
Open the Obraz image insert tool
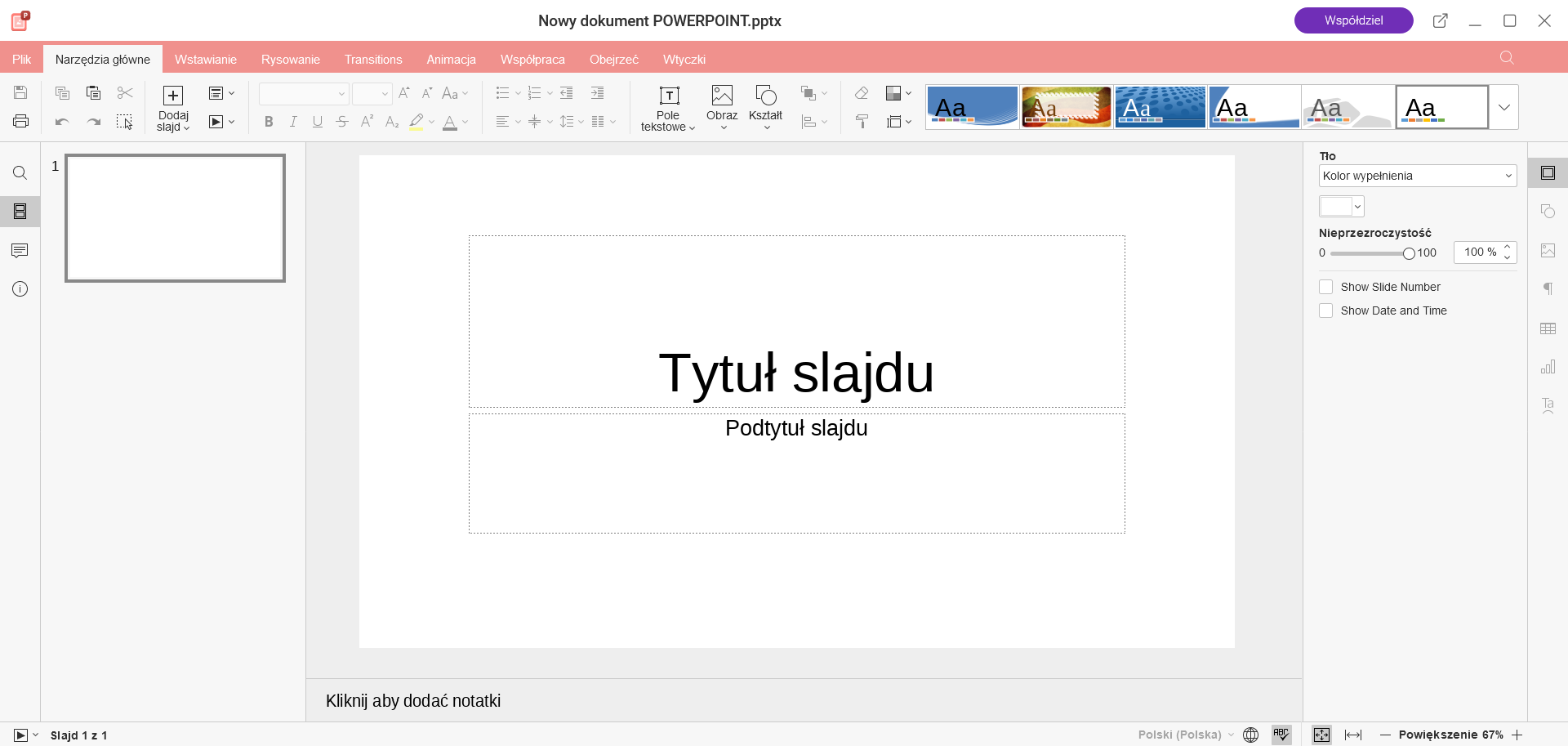722,106
